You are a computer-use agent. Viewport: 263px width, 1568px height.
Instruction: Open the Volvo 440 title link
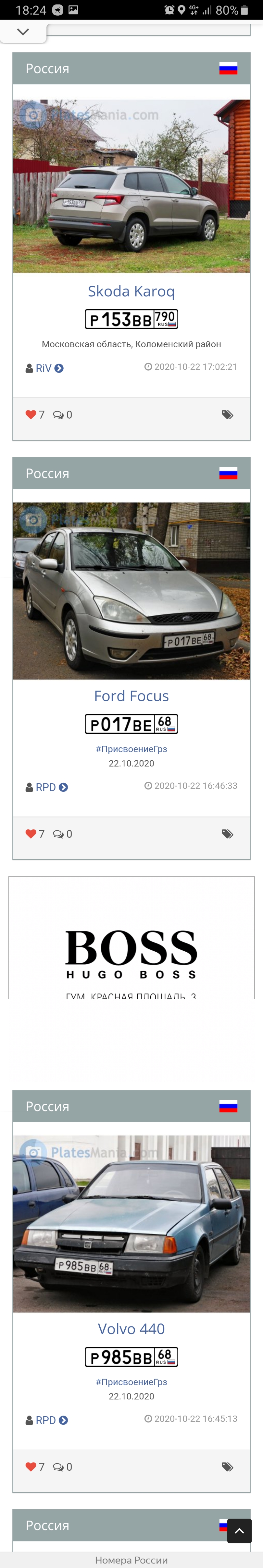pos(131,1329)
